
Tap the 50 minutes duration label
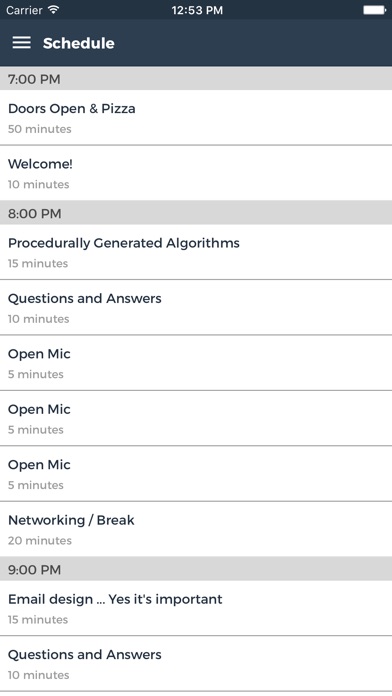tap(40, 129)
